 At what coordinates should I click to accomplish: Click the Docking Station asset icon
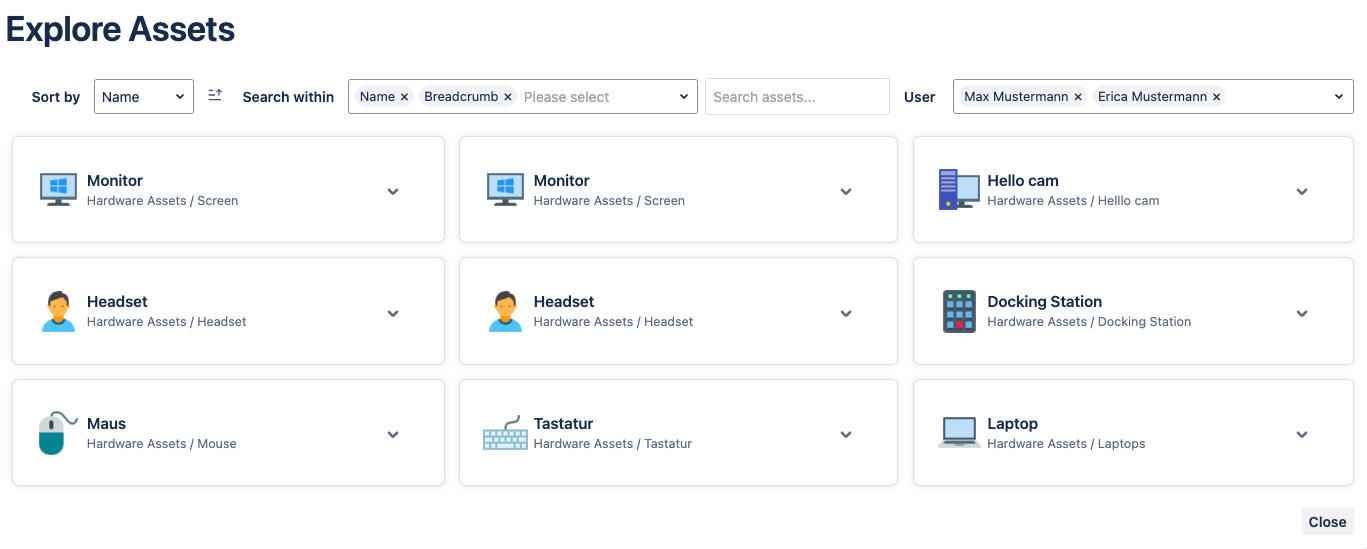pyautogui.click(x=959, y=312)
